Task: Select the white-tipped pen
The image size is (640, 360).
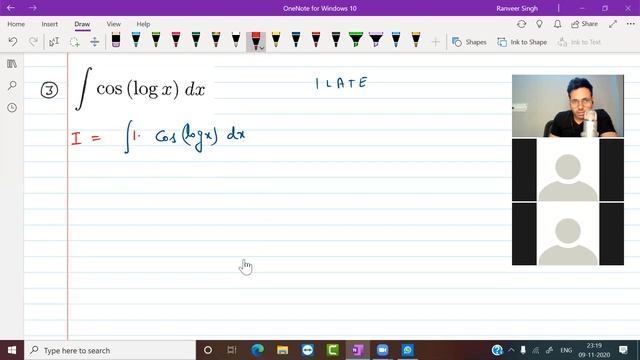Action: click(236, 40)
